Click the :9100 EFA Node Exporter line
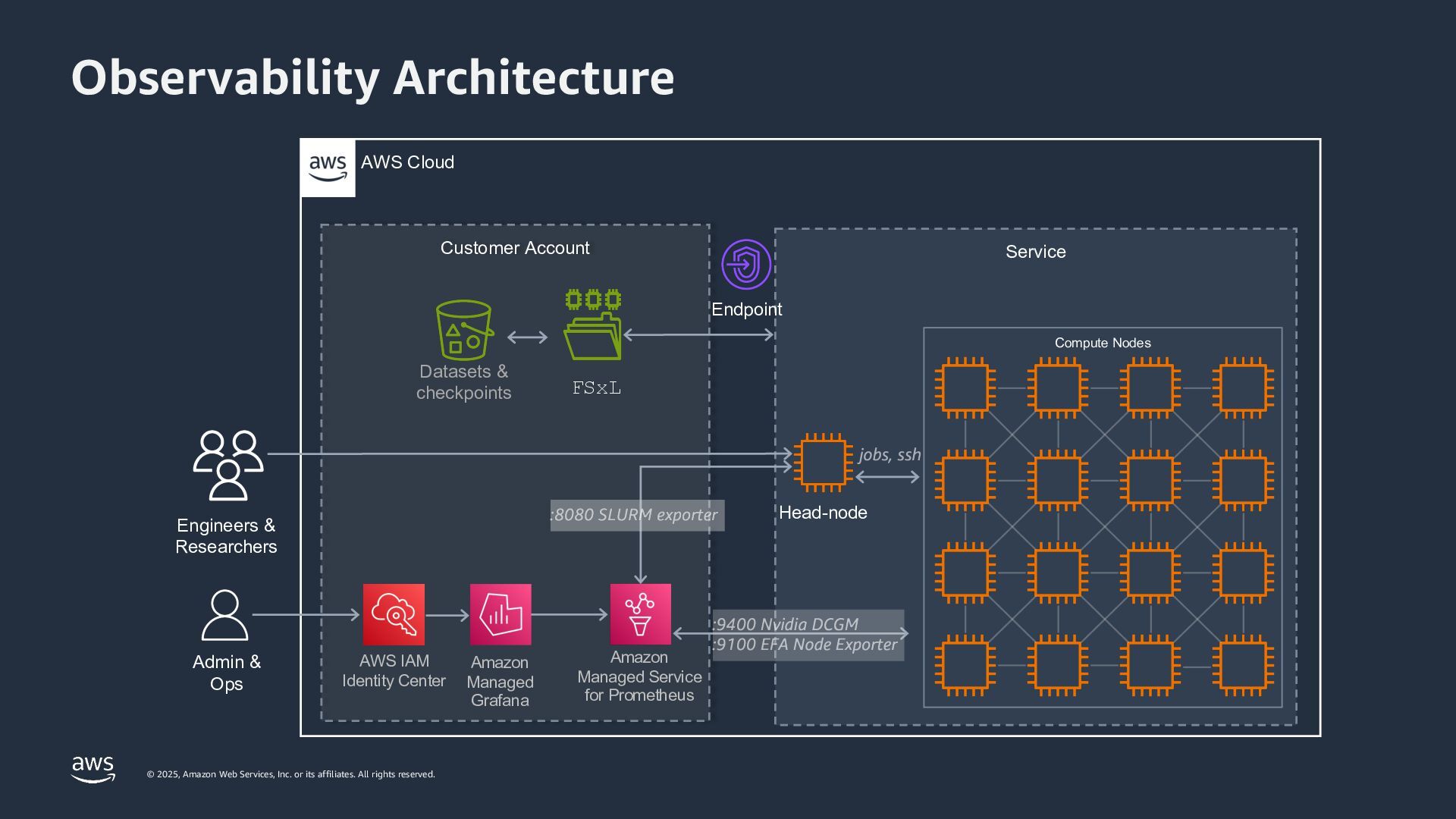The height and width of the screenshot is (819, 1456). coord(805,645)
